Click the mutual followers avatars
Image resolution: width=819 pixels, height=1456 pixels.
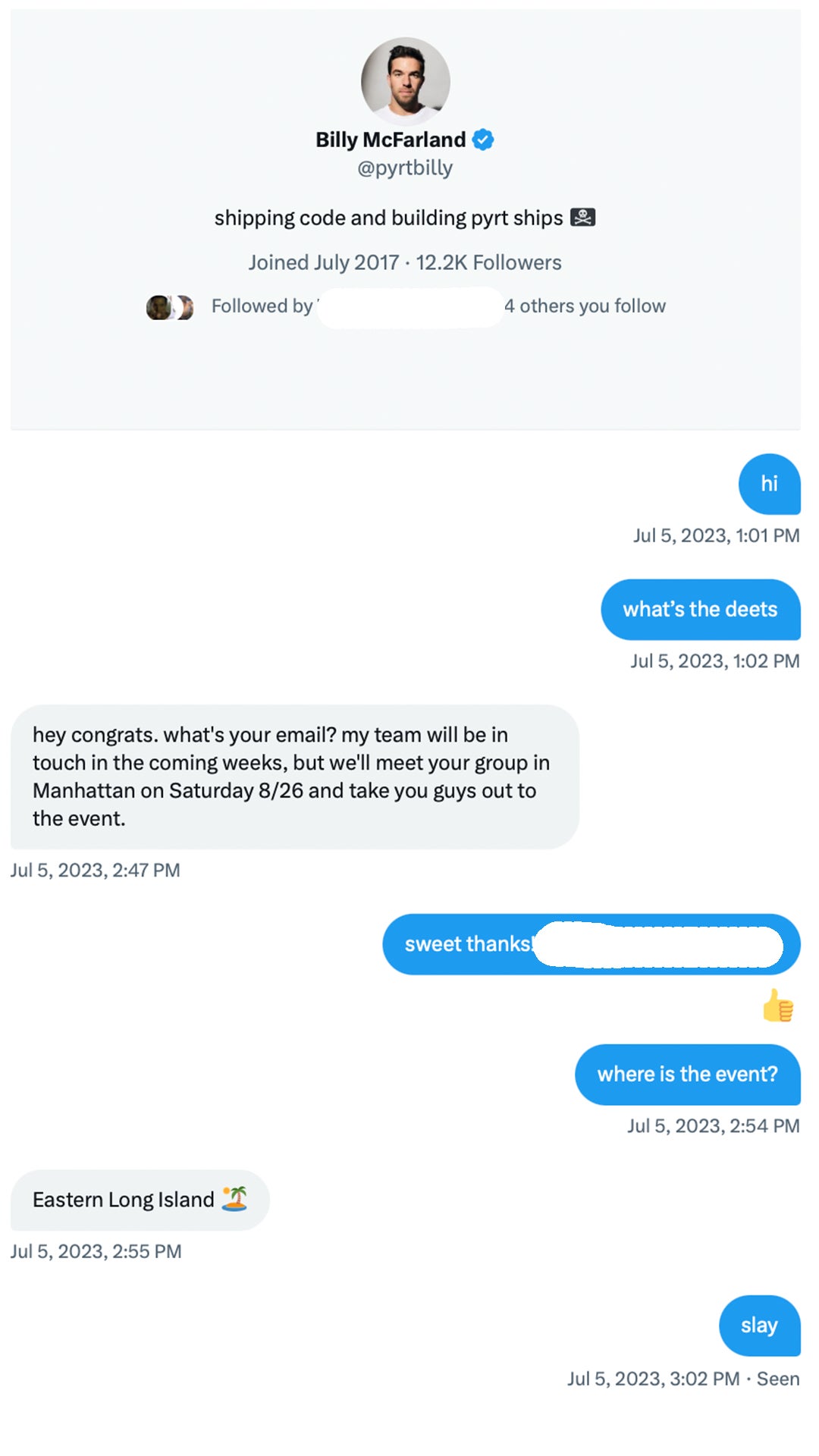click(170, 307)
